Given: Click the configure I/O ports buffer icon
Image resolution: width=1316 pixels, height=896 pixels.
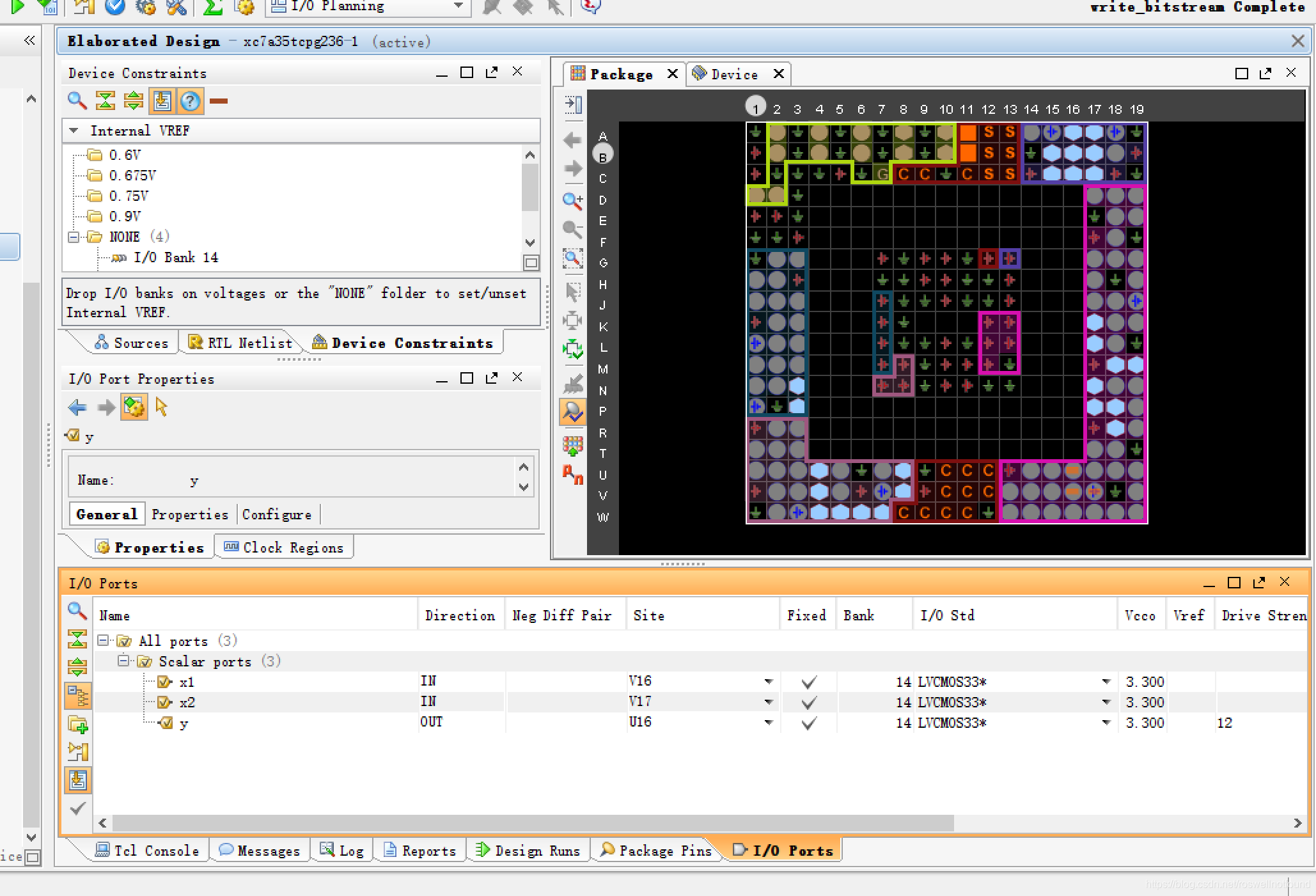Looking at the screenshot, I should [x=77, y=751].
